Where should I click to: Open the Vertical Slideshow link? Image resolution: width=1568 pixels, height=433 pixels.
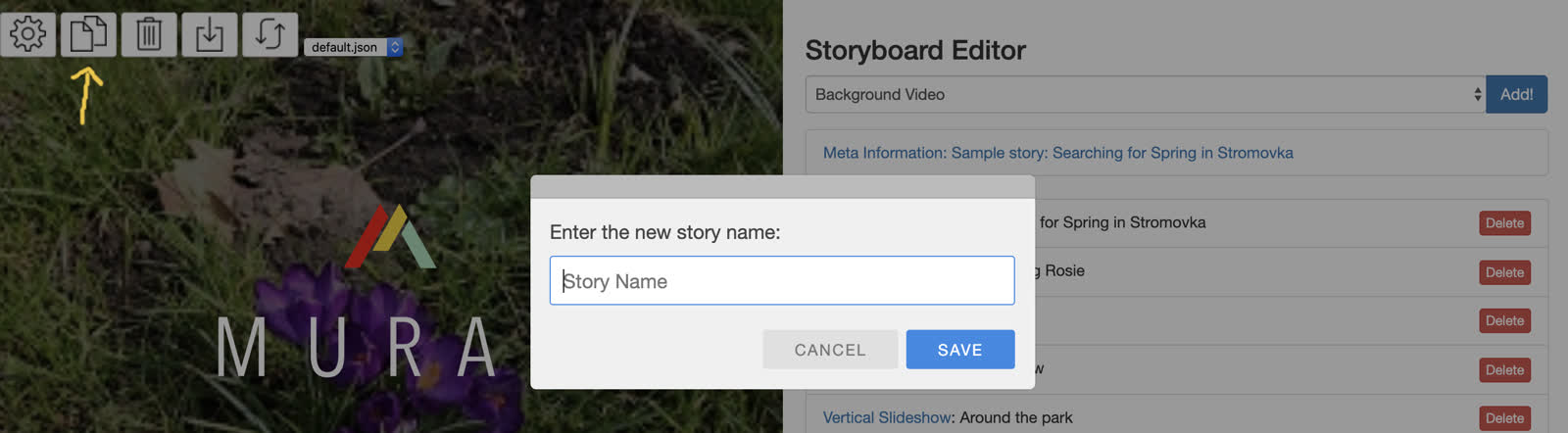(887, 417)
